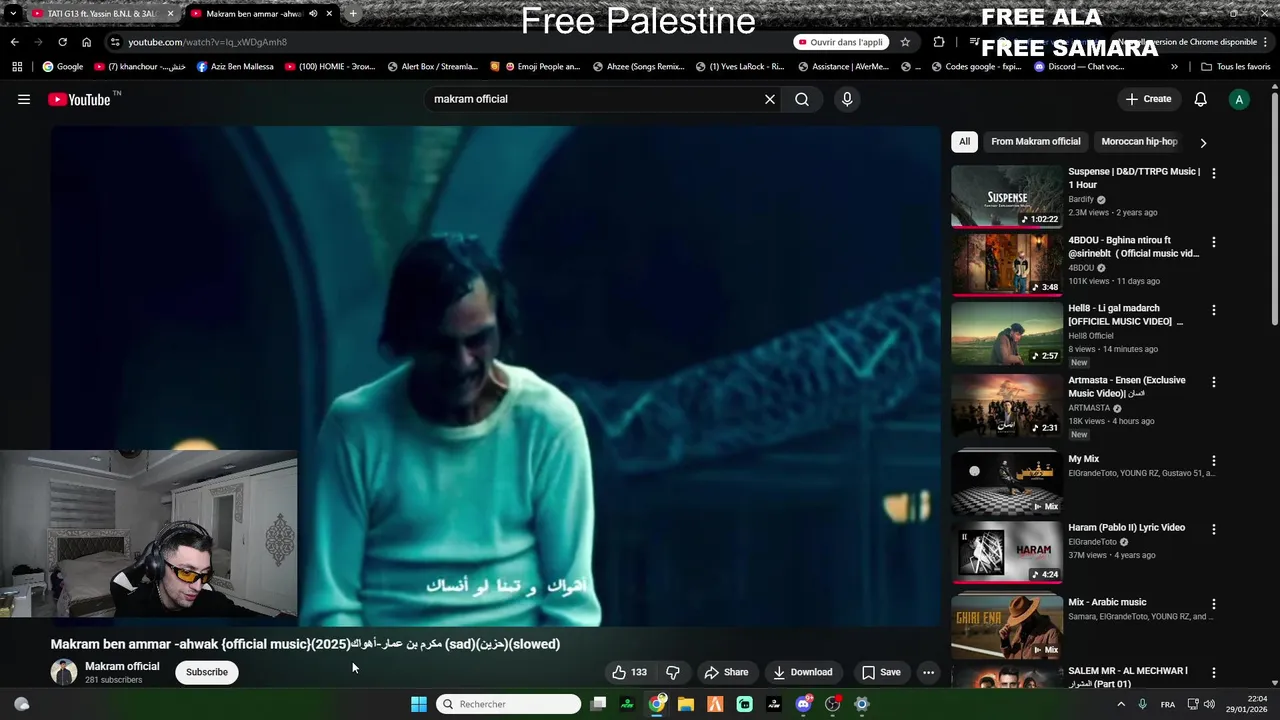
Task: Clear the search box text
Action: (x=770, y=99)
